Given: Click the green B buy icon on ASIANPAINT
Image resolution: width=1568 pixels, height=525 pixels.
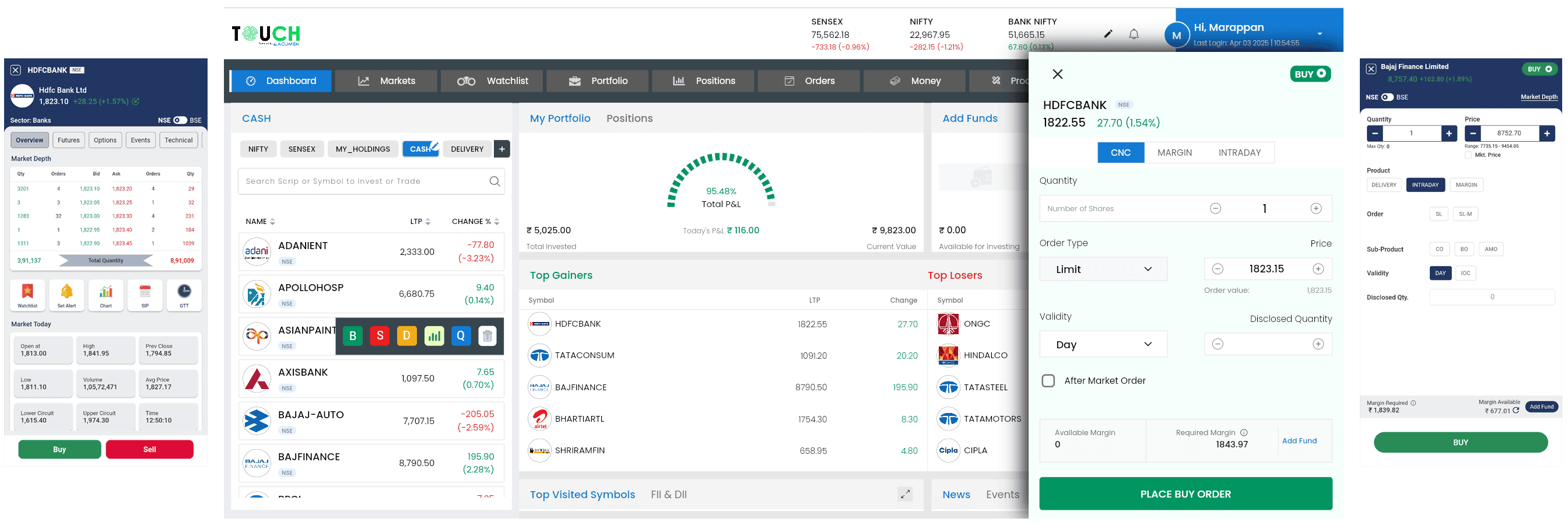Looking at the screenshot, I should pyautogui.click(x=352, y=335).
